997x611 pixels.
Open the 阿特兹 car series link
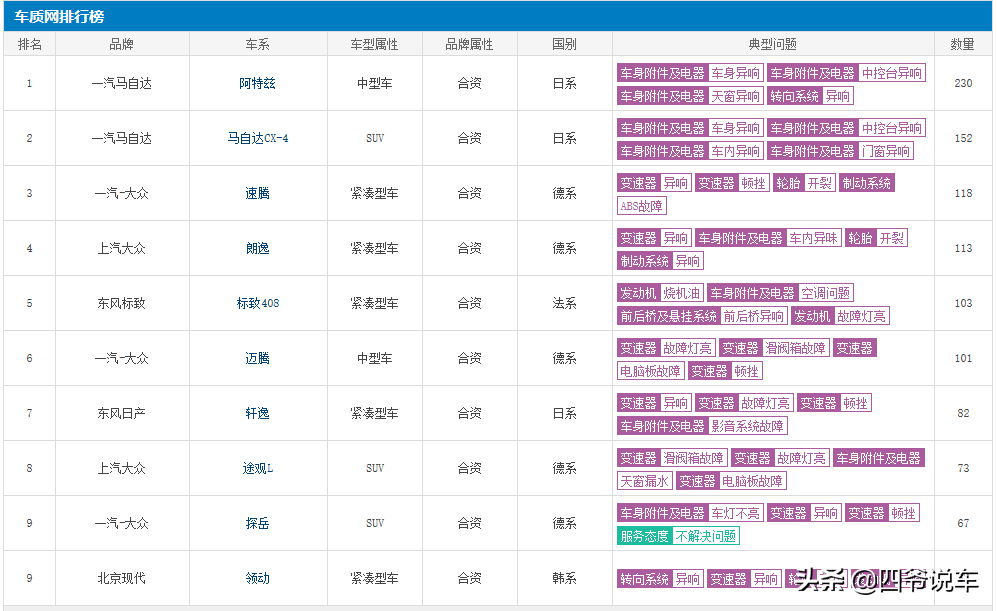click(258, 83)
